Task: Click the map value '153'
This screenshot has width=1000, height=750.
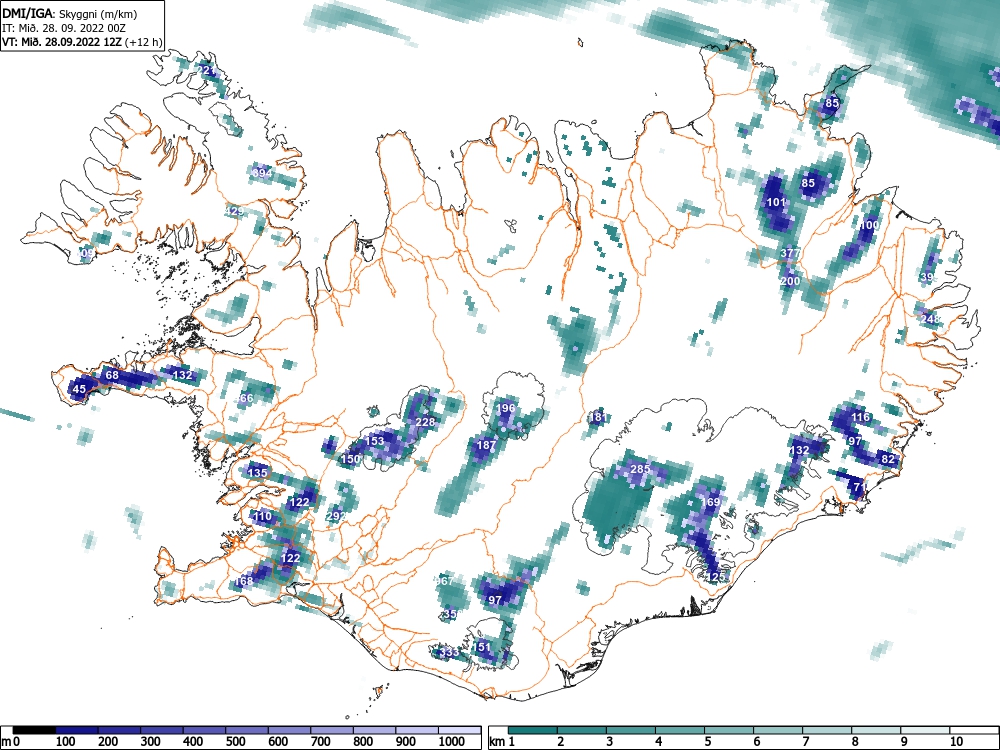Action: [374, 441]
